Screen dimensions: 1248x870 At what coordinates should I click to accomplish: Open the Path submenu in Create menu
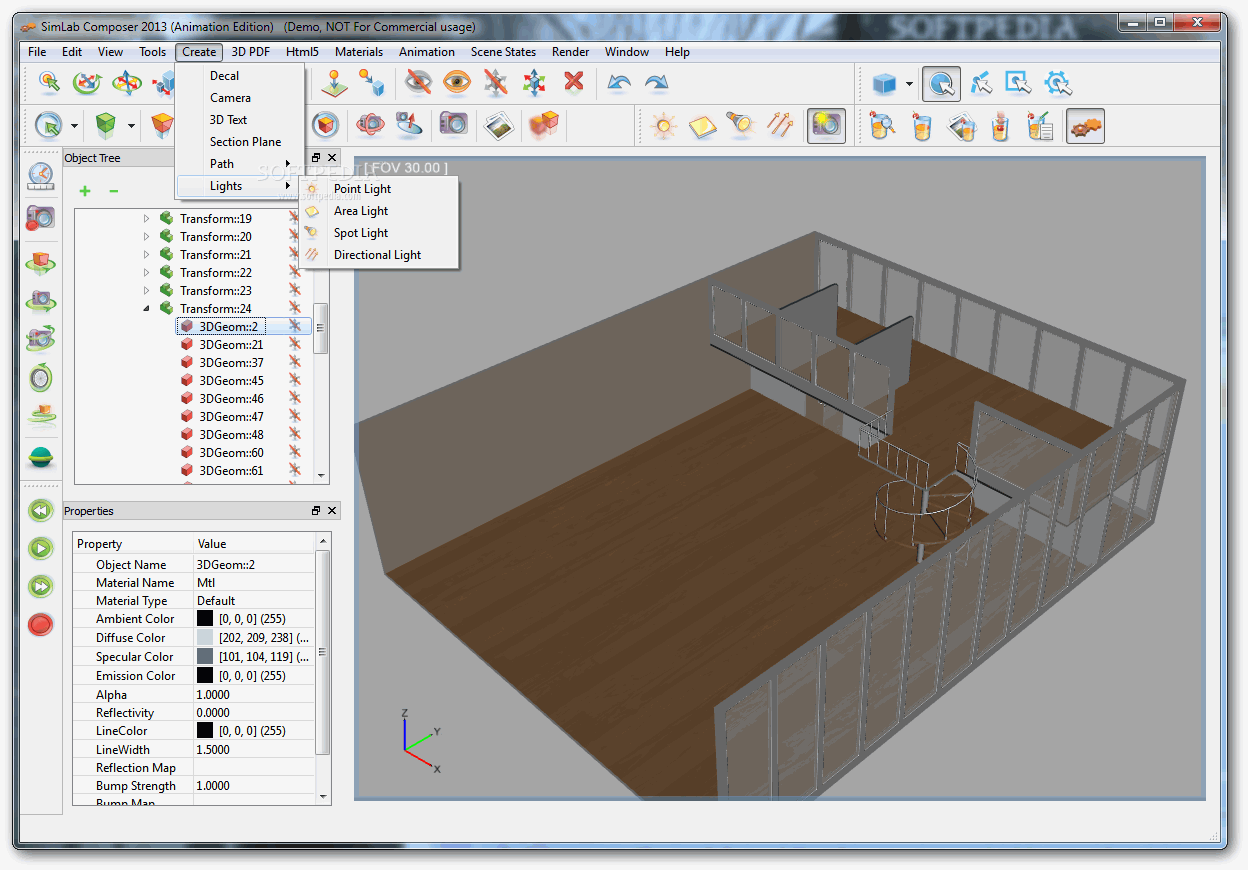click(240, 163)
